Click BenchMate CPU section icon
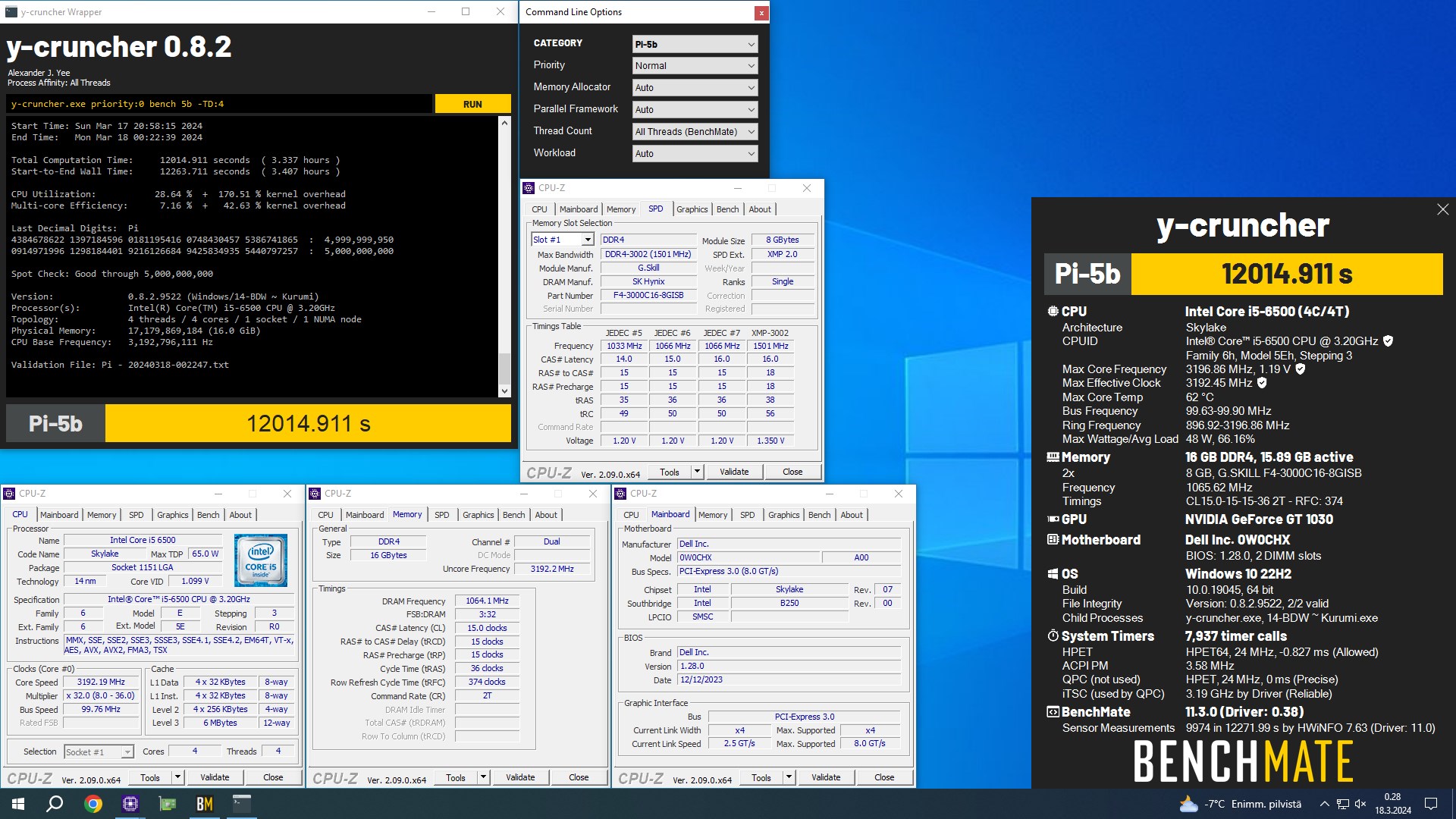1456x819 pixels. point(1053,311)
